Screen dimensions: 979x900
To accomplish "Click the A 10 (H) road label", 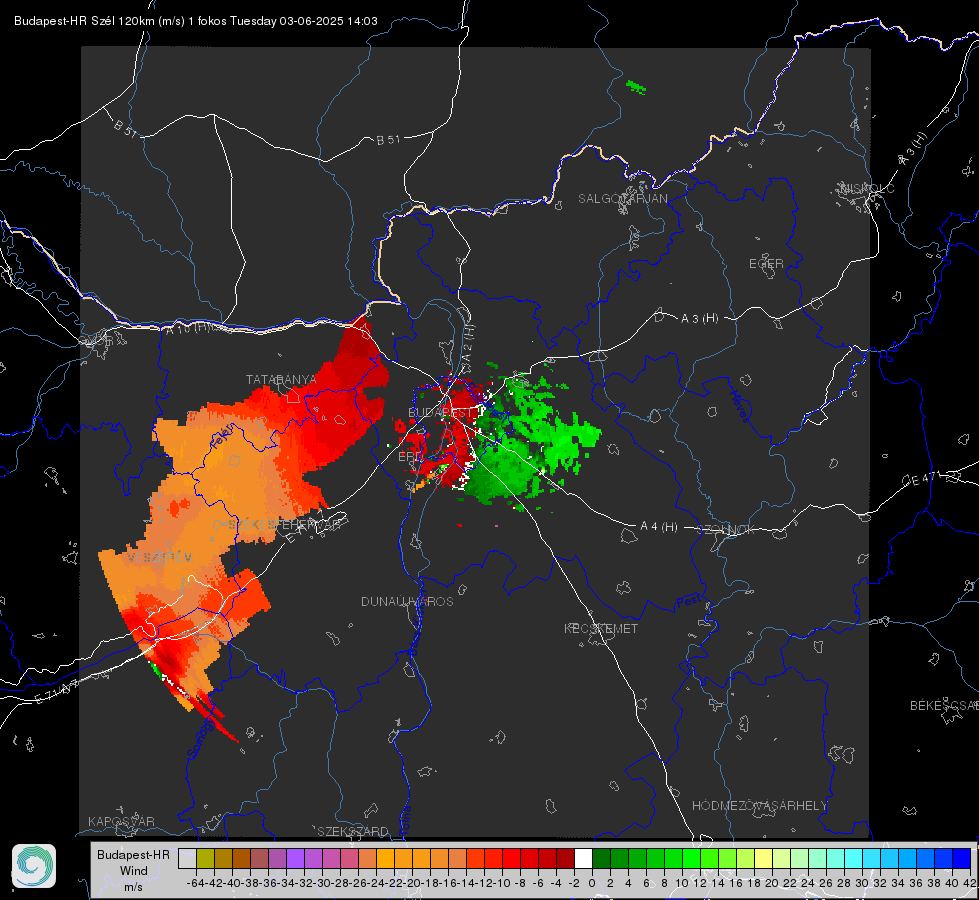I will [x=187, y=329].
